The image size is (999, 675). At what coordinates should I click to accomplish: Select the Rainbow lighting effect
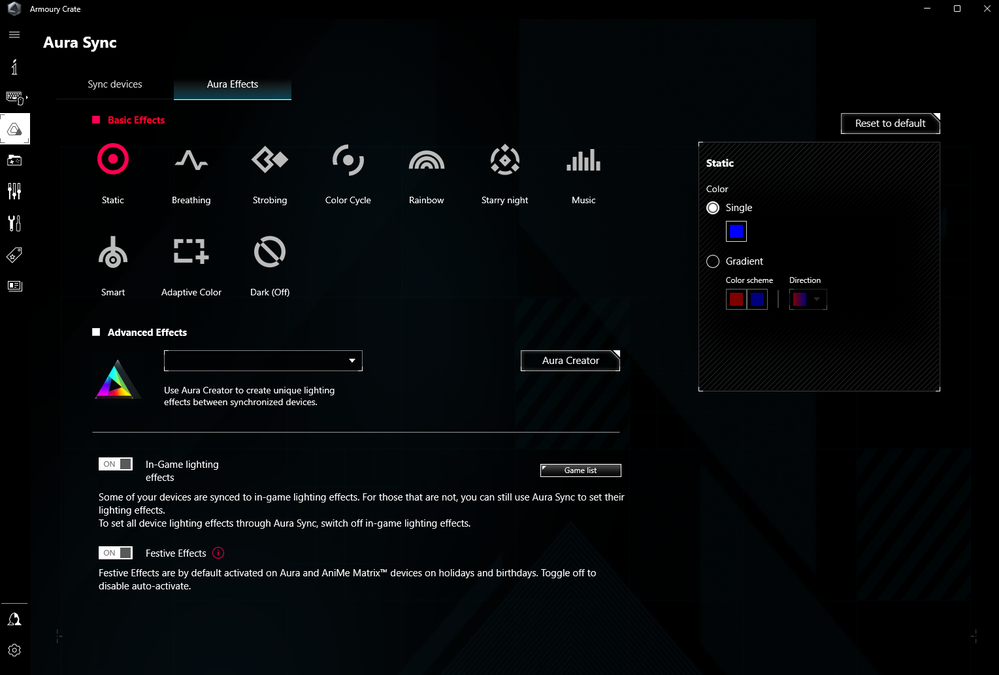426,173
